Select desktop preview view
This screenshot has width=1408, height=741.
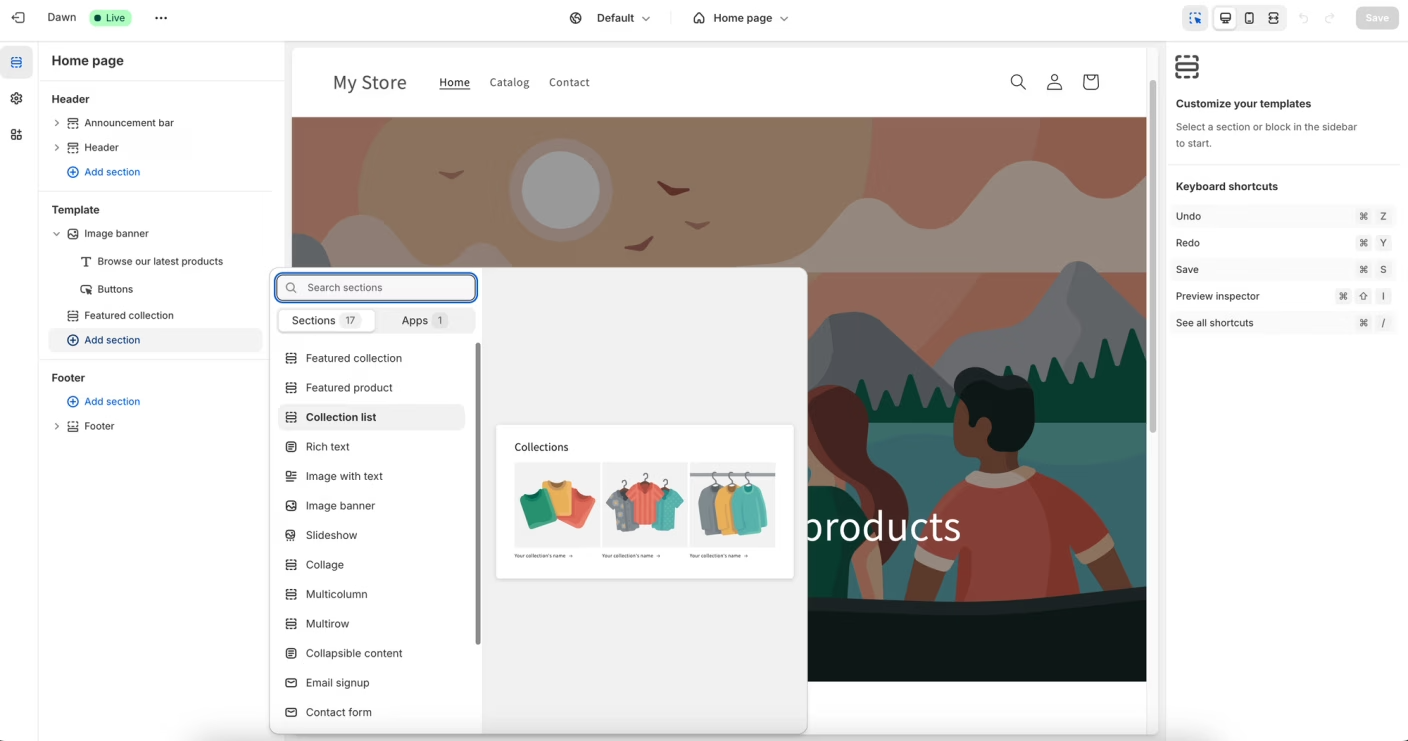[x=1225, y=18]
